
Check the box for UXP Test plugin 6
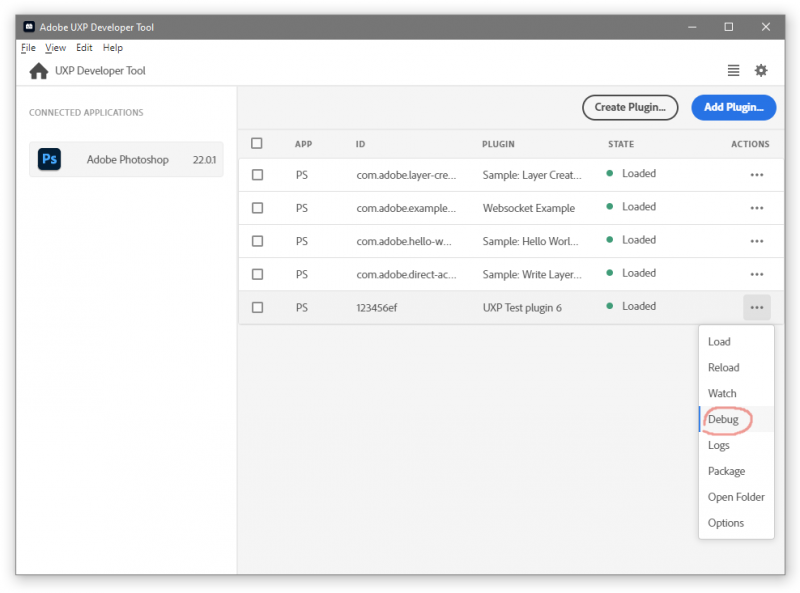pyautogui.click(x=257, y=307)
